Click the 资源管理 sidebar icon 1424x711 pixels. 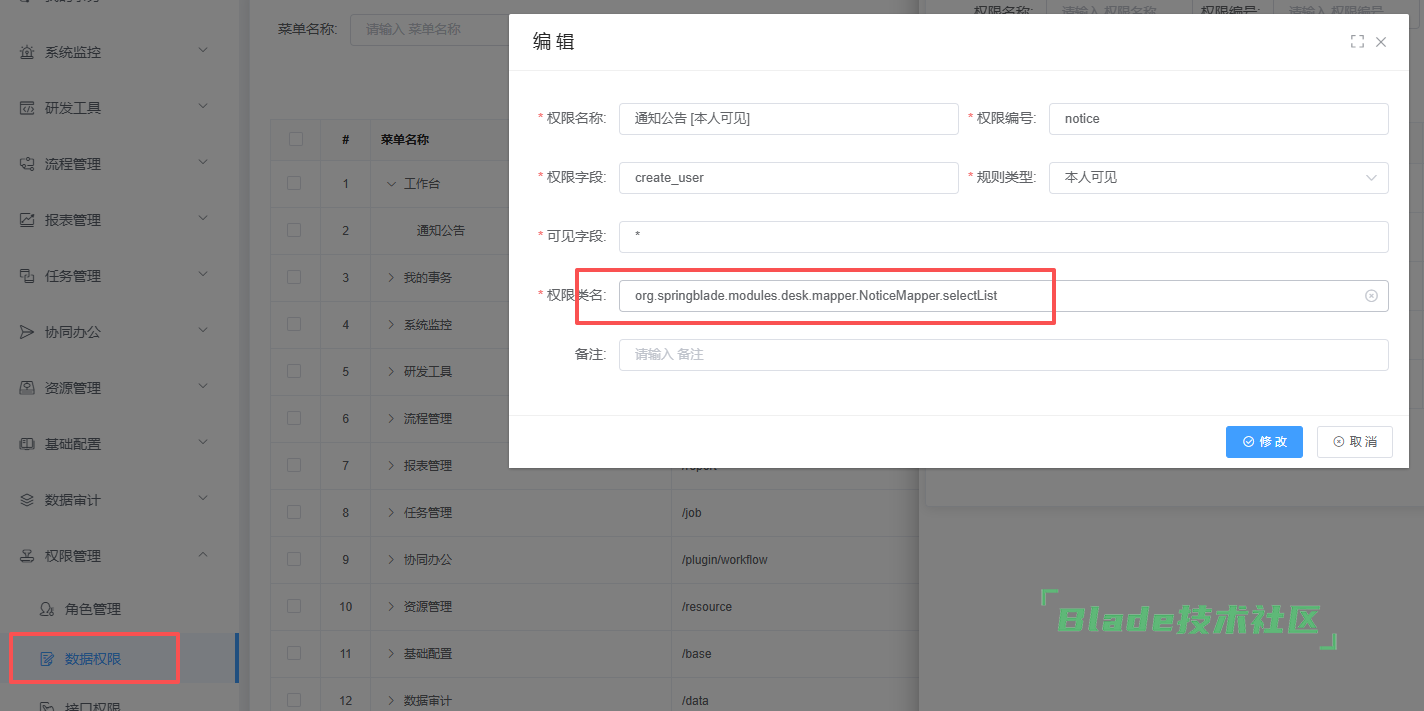[x=26, y=386]
